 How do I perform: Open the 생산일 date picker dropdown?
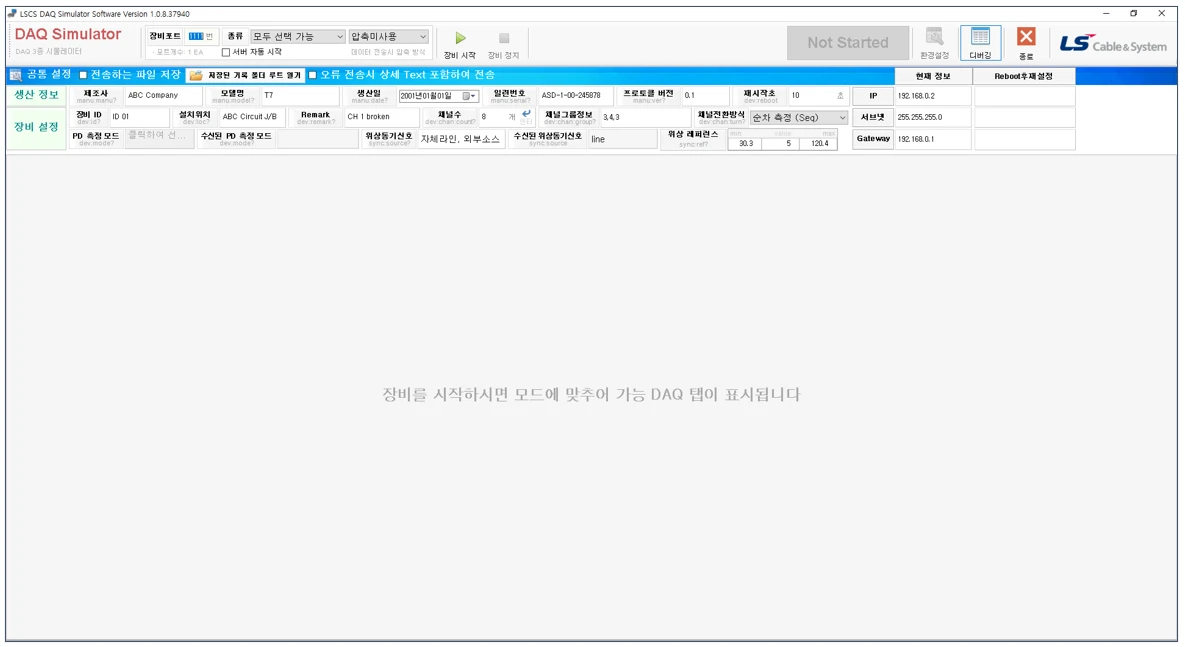pos(469,96)
